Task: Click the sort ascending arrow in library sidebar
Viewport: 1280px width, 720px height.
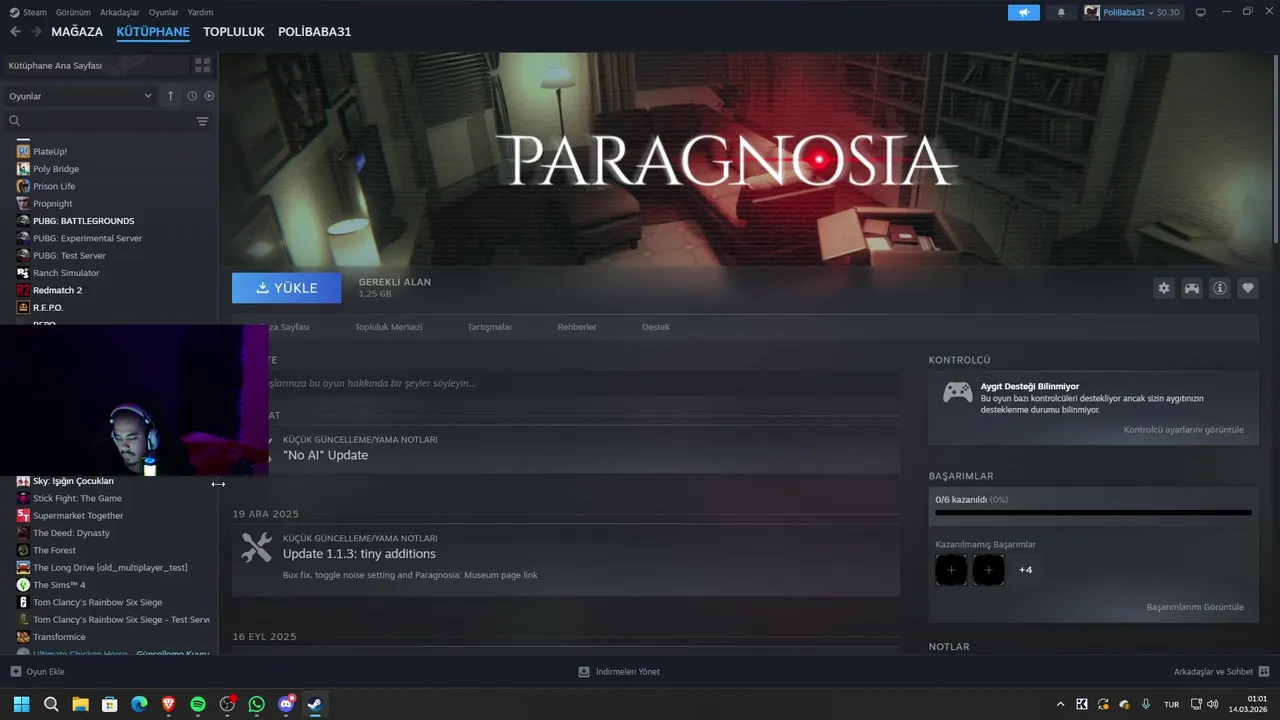Action: 170,96
